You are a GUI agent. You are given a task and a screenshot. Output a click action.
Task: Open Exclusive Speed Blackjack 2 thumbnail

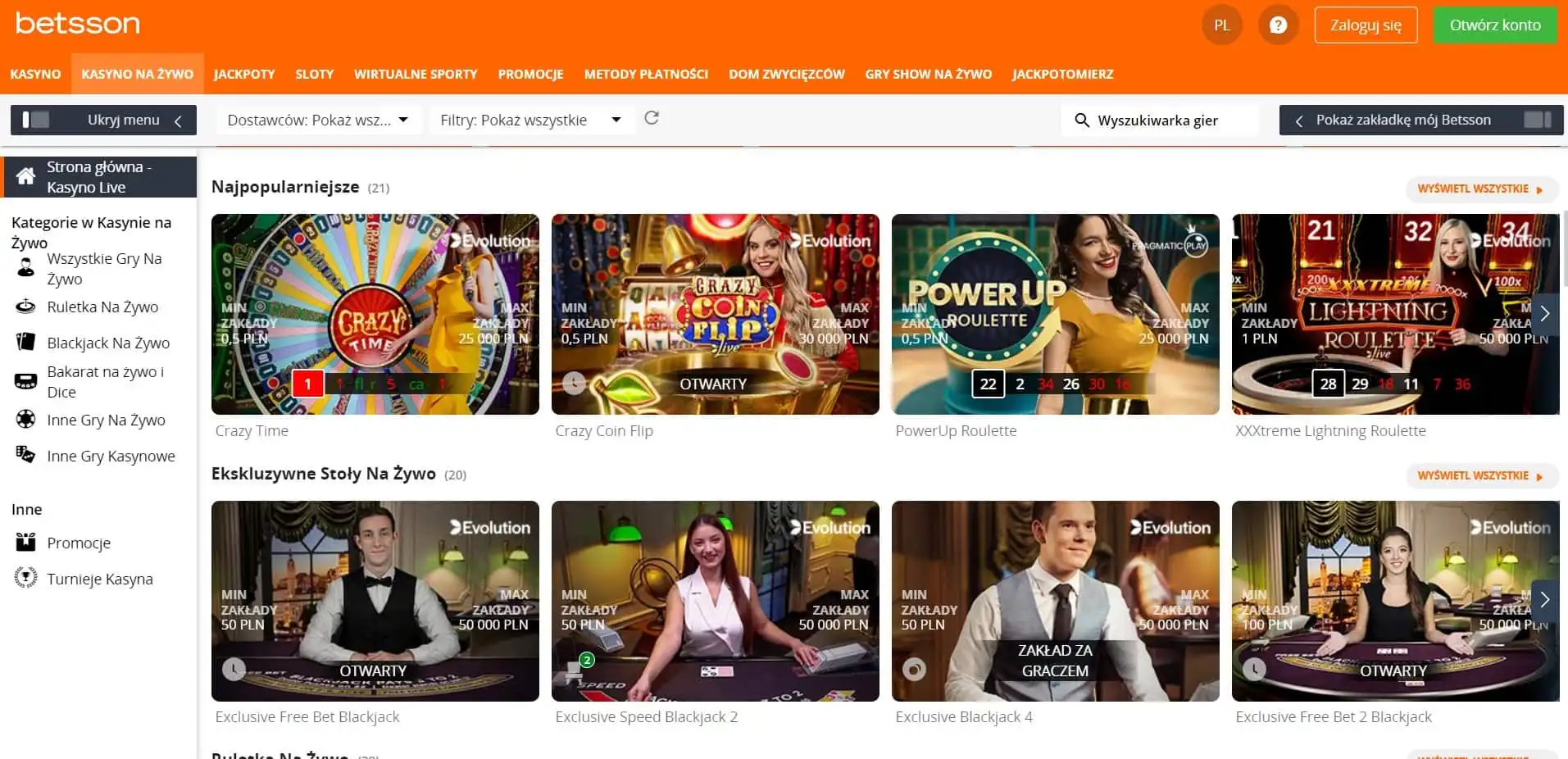tap(716, 601)
